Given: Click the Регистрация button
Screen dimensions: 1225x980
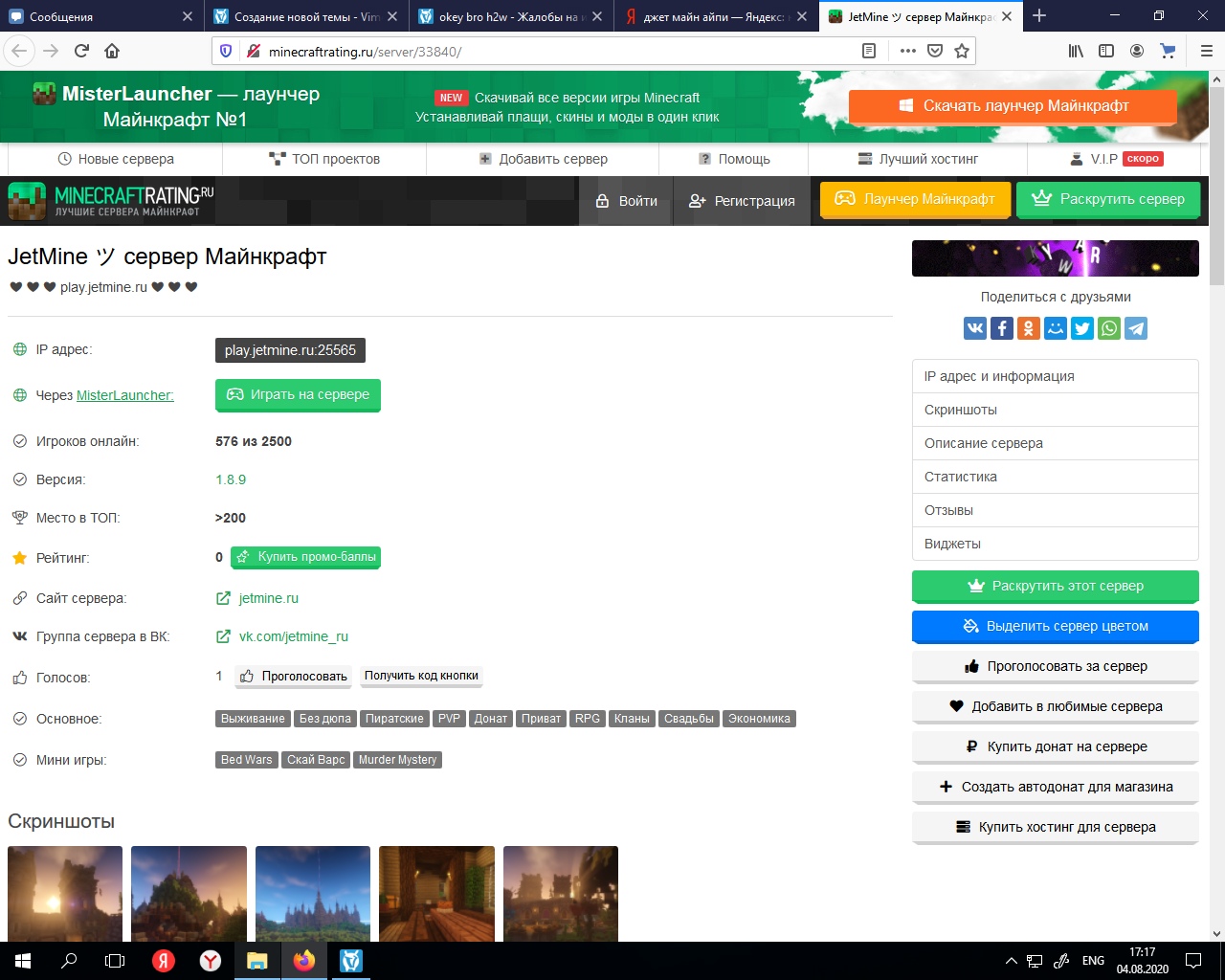Looking at the screenshot, I should point(742,201).
